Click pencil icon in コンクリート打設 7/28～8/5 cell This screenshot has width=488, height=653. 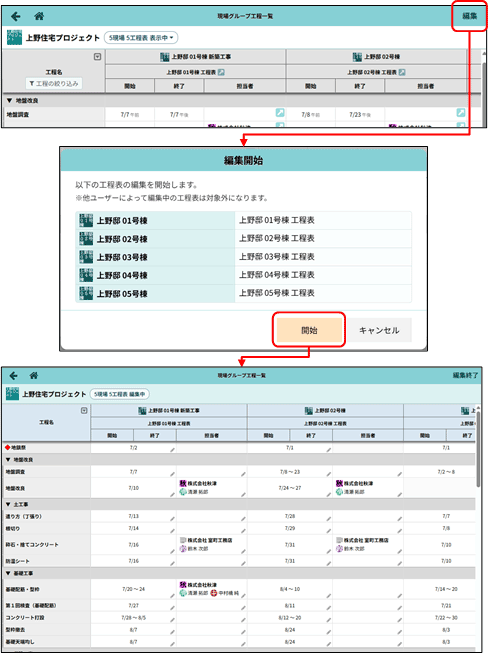click(x=172, y=620)
